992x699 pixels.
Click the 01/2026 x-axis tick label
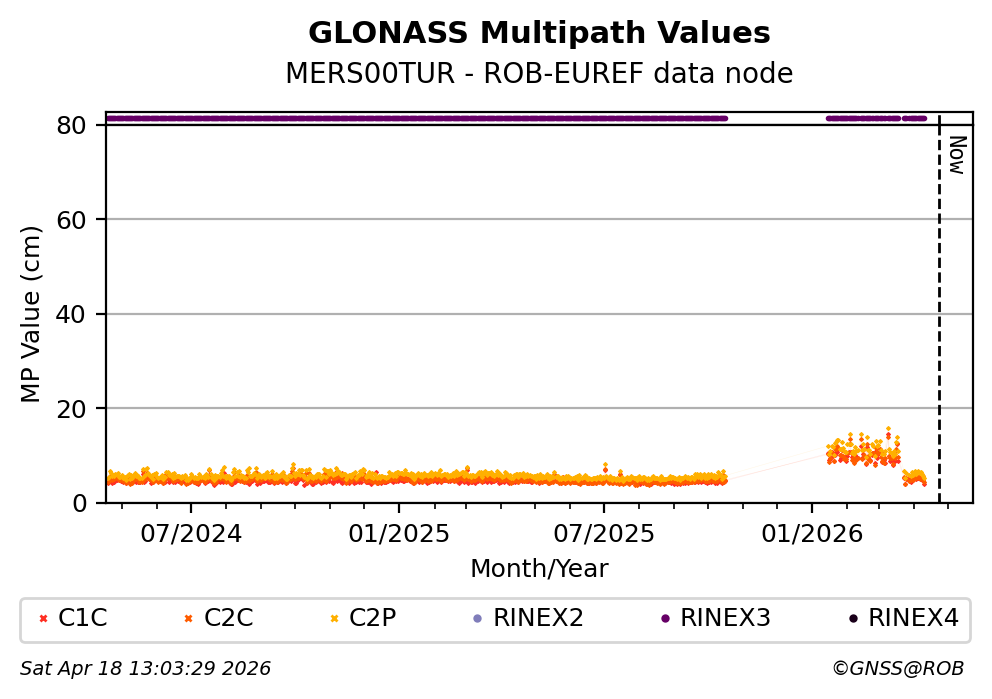[812, 533]
